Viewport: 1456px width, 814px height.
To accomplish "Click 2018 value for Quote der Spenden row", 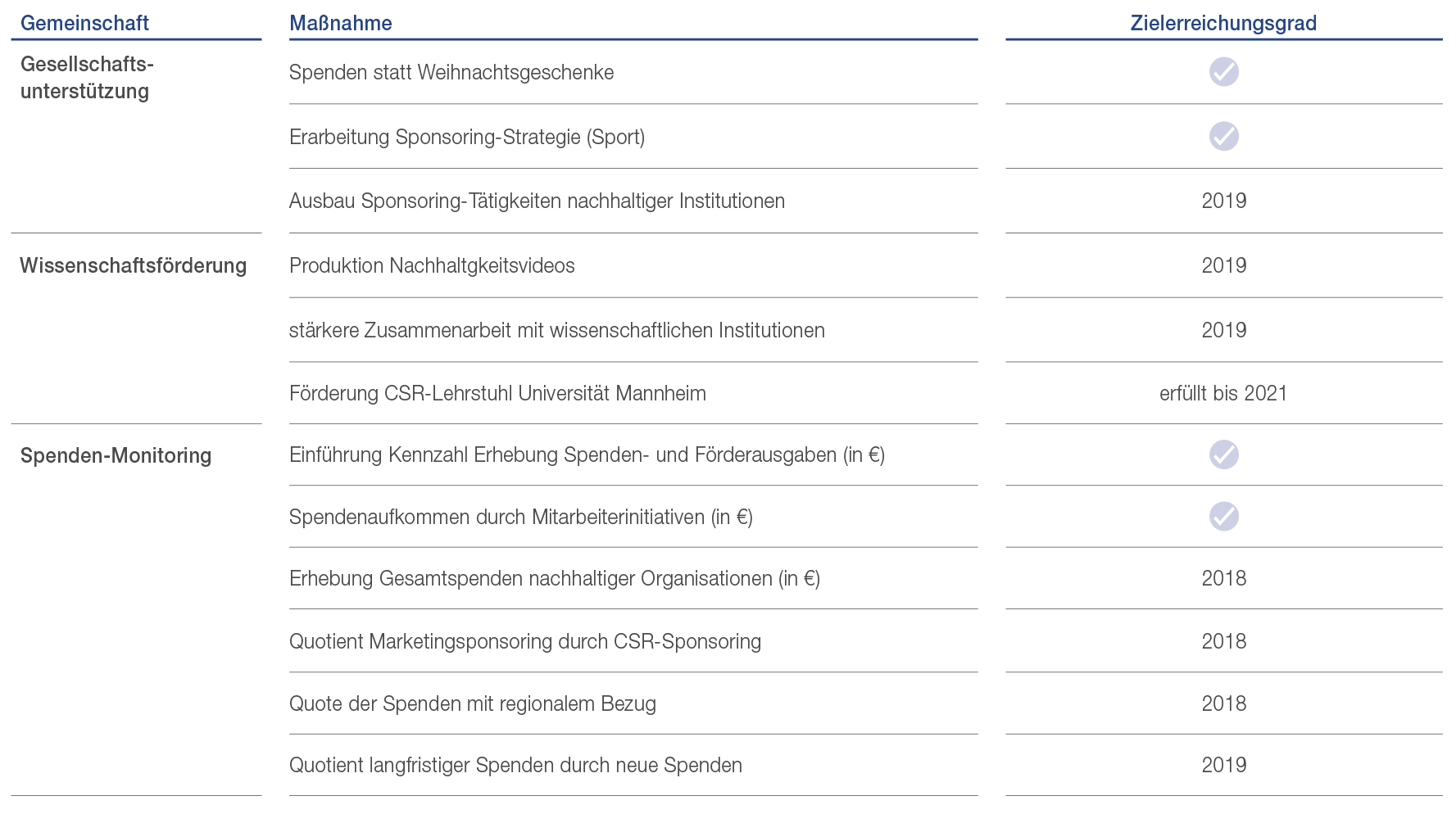I will pos(1223,703).
